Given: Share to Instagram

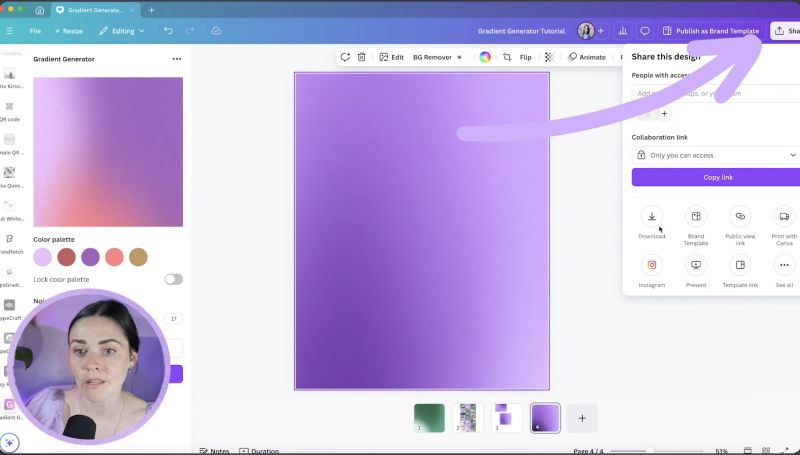Looking at the screenshot, I should pos(652,271).
